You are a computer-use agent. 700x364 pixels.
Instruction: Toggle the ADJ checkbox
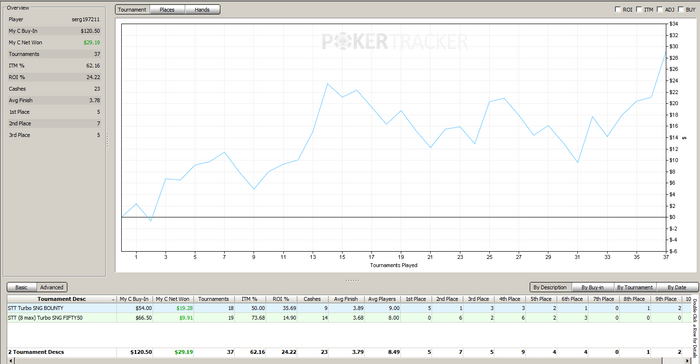pos(659,9)
